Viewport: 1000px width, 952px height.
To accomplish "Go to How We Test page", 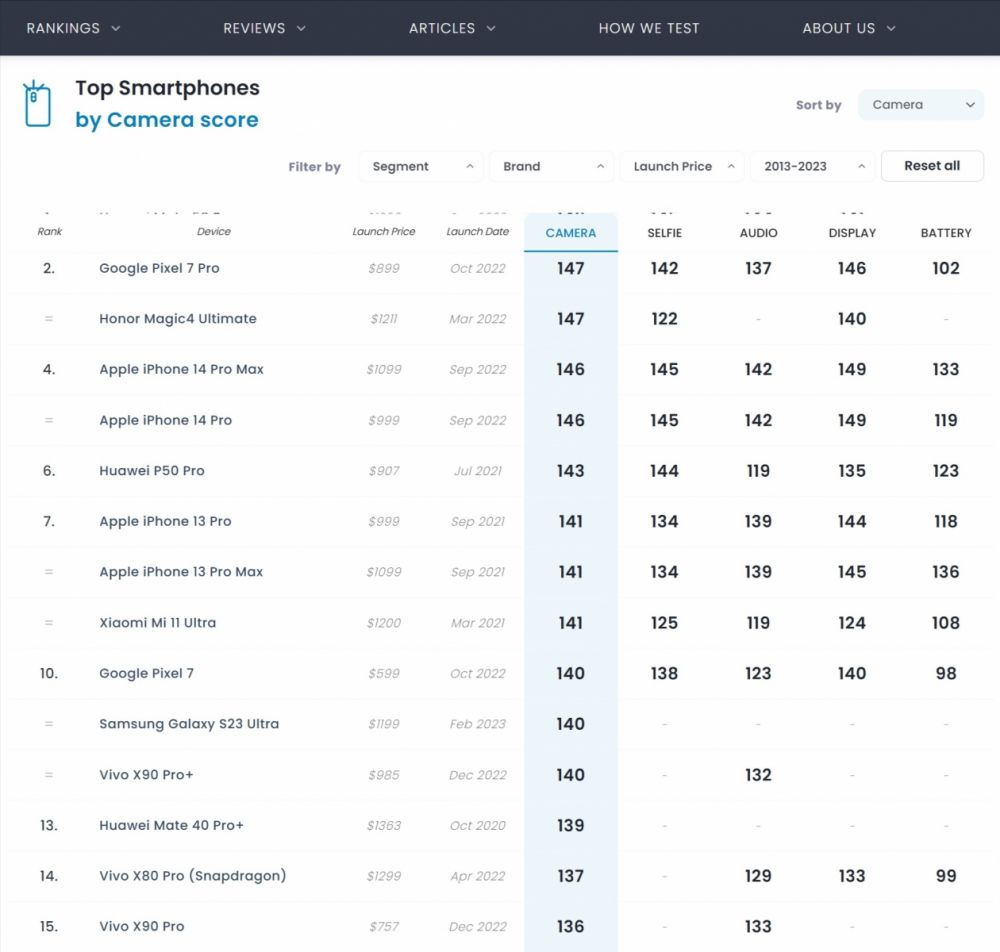I will click(649, 28).
